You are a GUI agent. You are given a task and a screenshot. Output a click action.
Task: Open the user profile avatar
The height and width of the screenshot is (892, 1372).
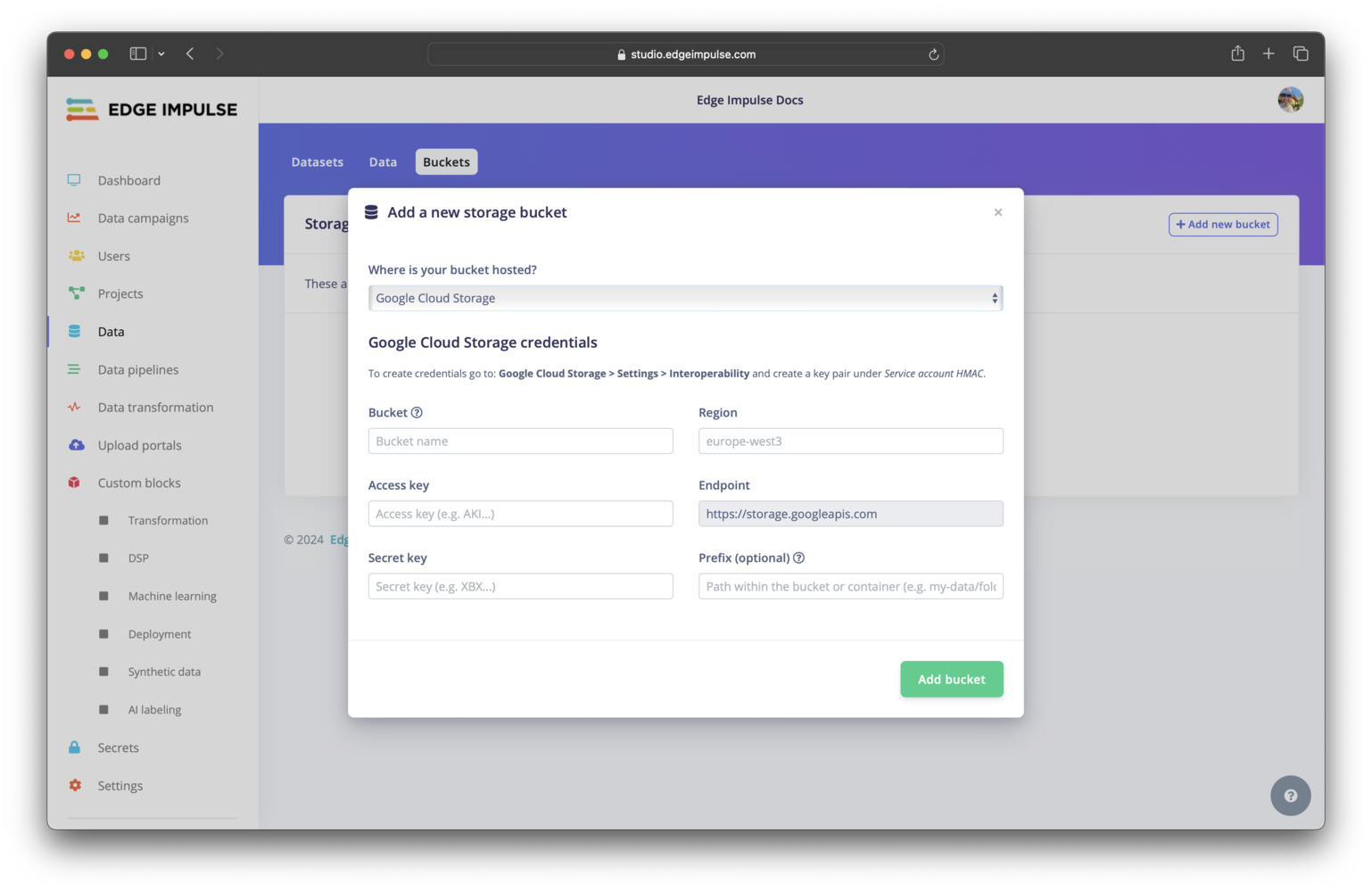click(x=1291, y=100)
